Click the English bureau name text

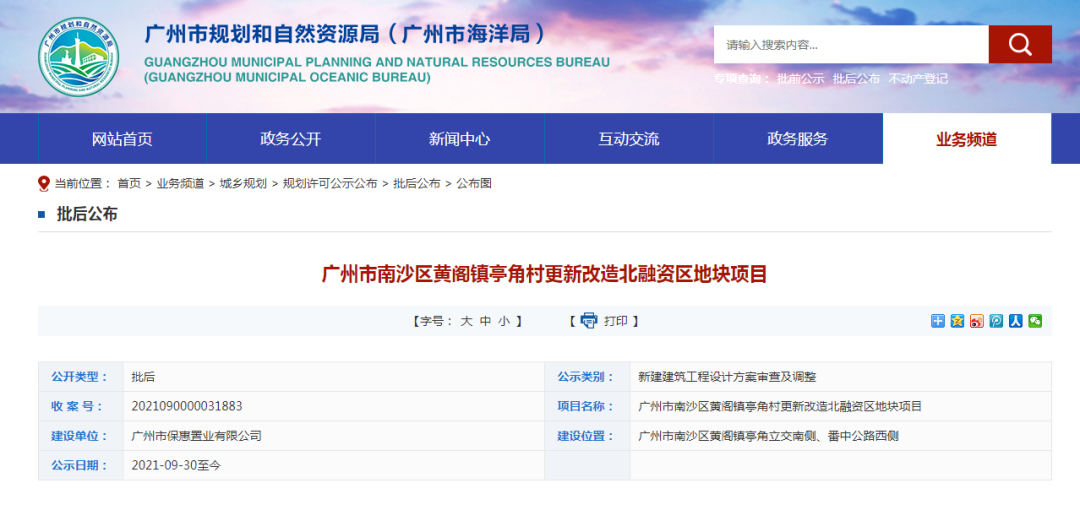click(x=377, y=70)
